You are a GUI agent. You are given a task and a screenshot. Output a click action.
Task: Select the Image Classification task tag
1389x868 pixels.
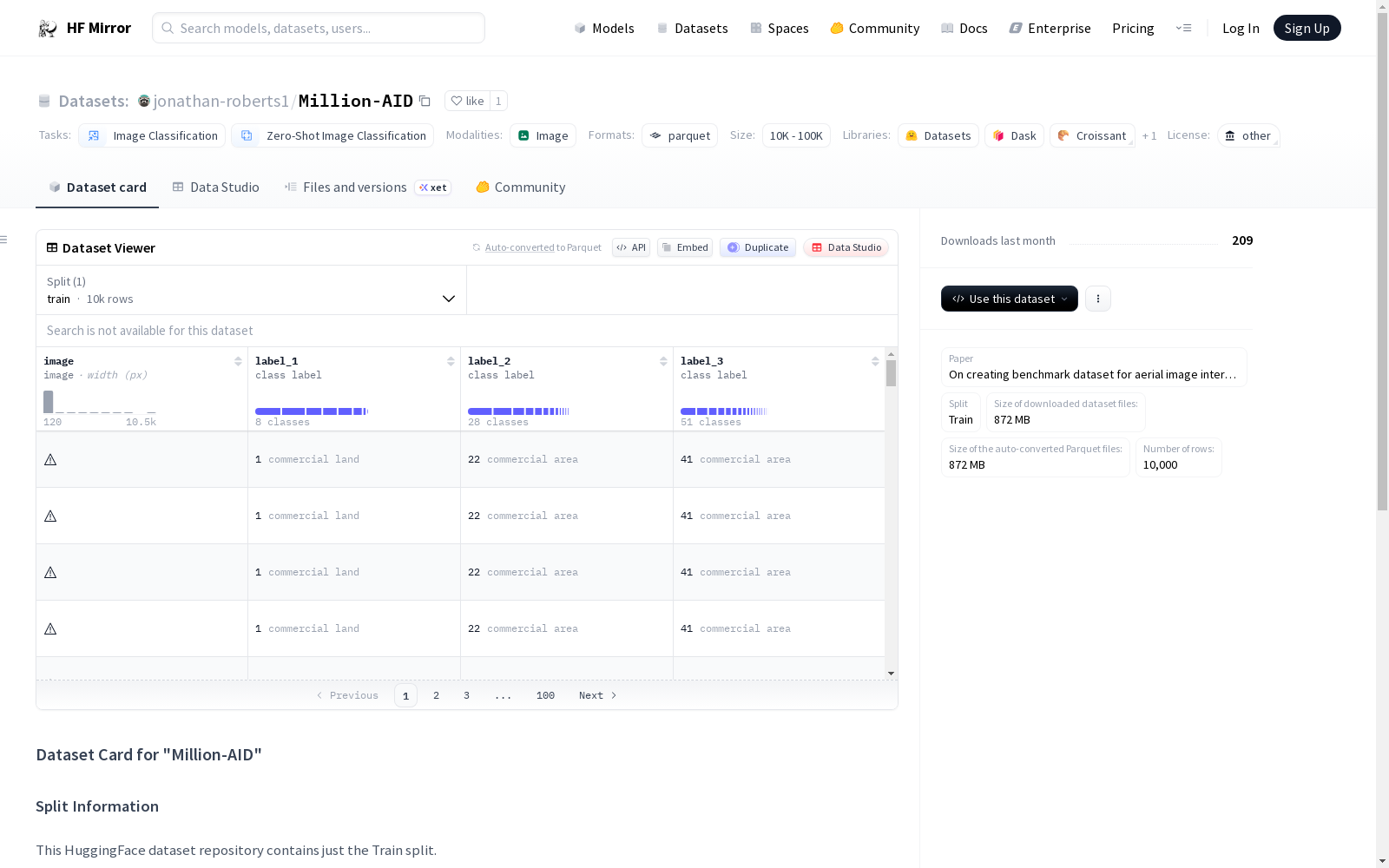(x=152, y=135)
